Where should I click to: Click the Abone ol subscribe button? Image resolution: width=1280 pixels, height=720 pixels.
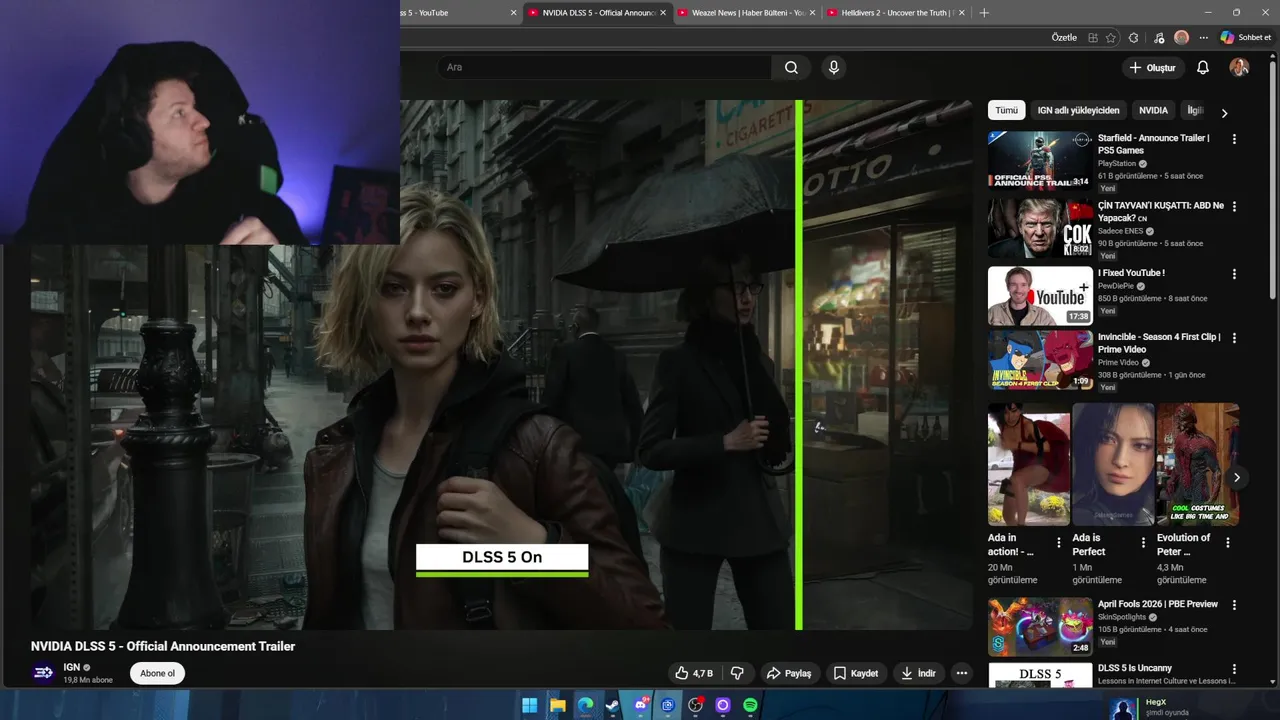(x=157, y=673)
